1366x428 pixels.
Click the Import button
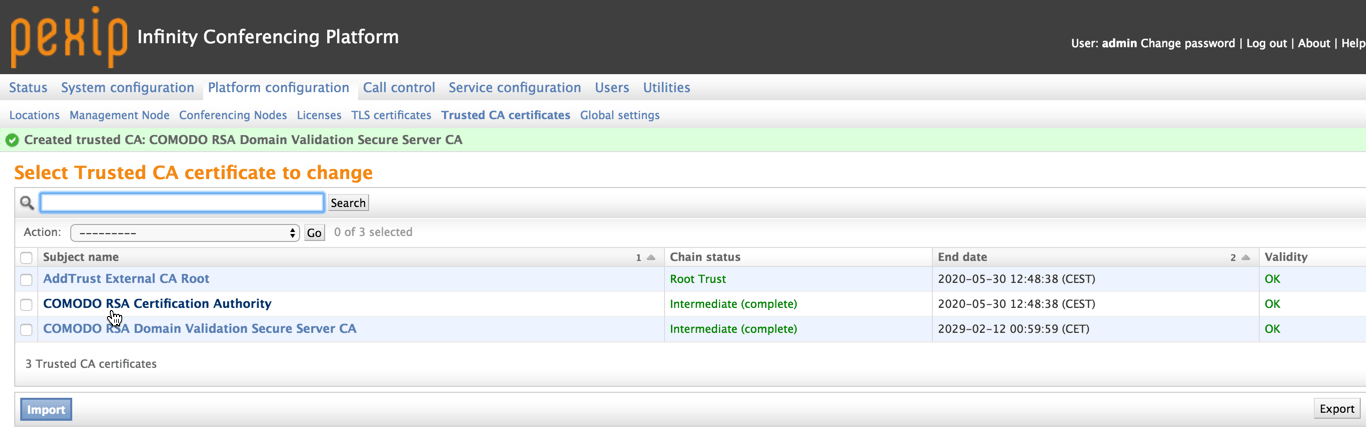tap(46, 409)
